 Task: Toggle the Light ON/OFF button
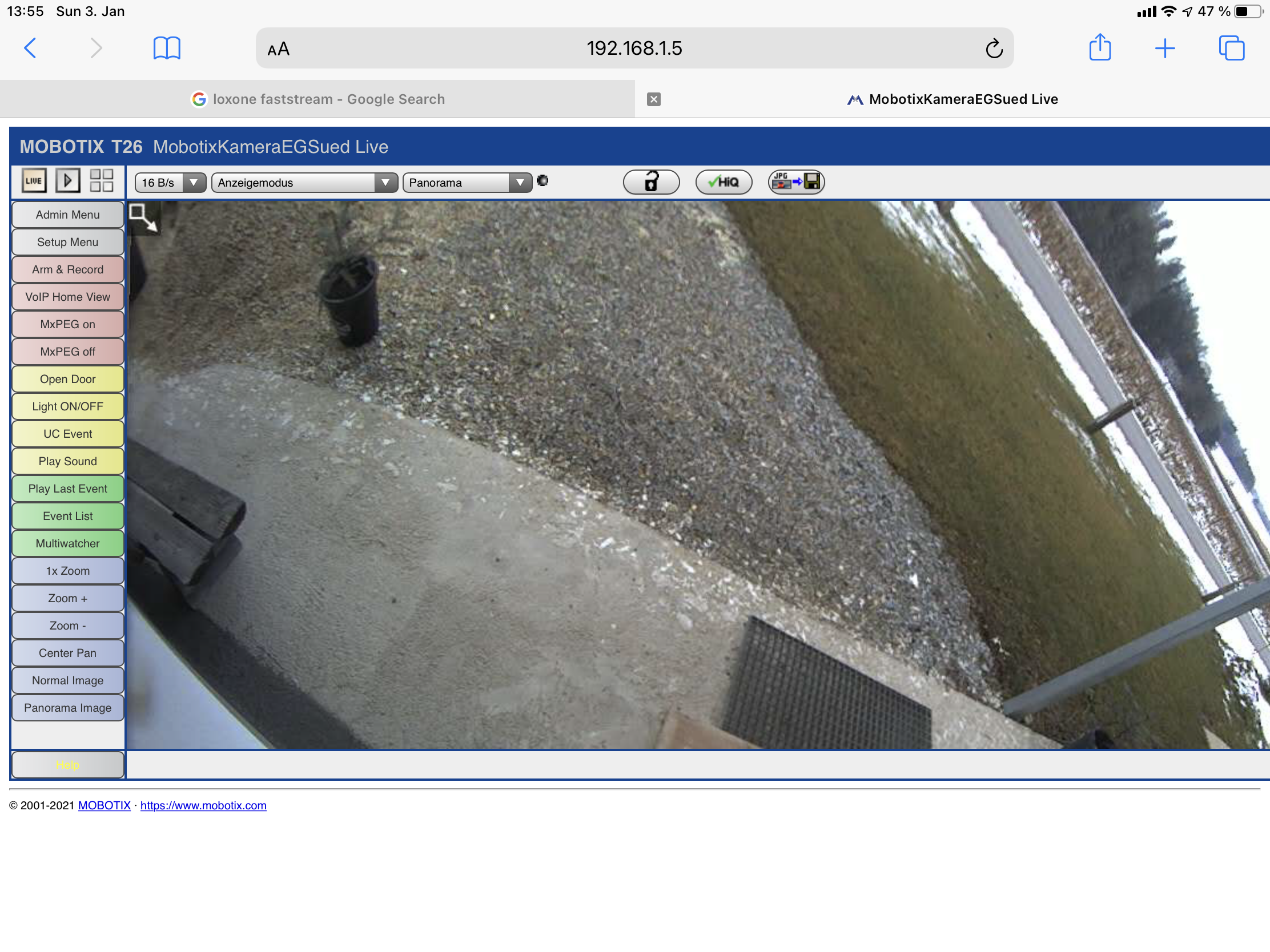point(68,407)
